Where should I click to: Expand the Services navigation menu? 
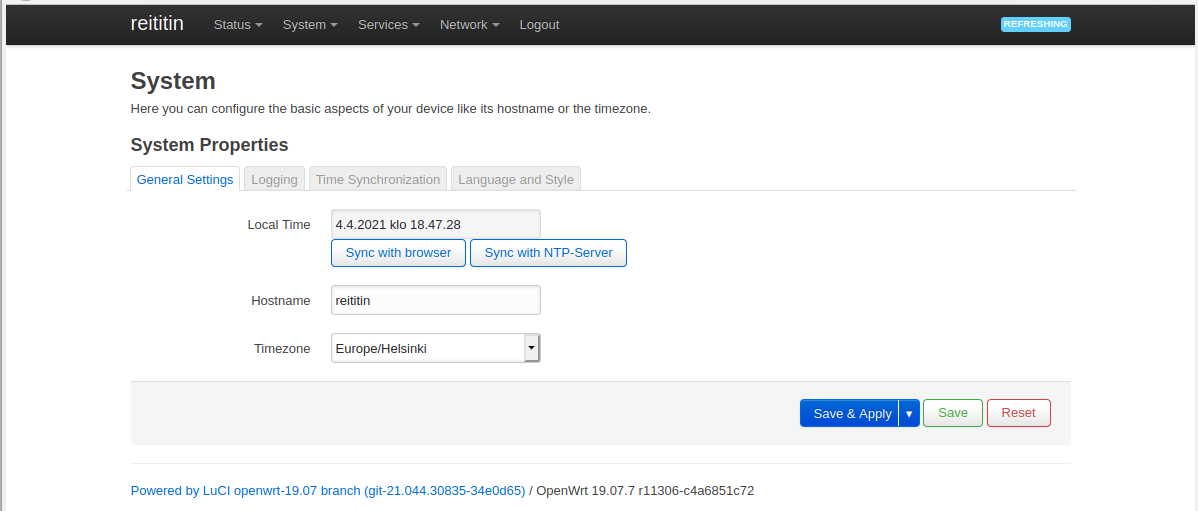(388, 25)
